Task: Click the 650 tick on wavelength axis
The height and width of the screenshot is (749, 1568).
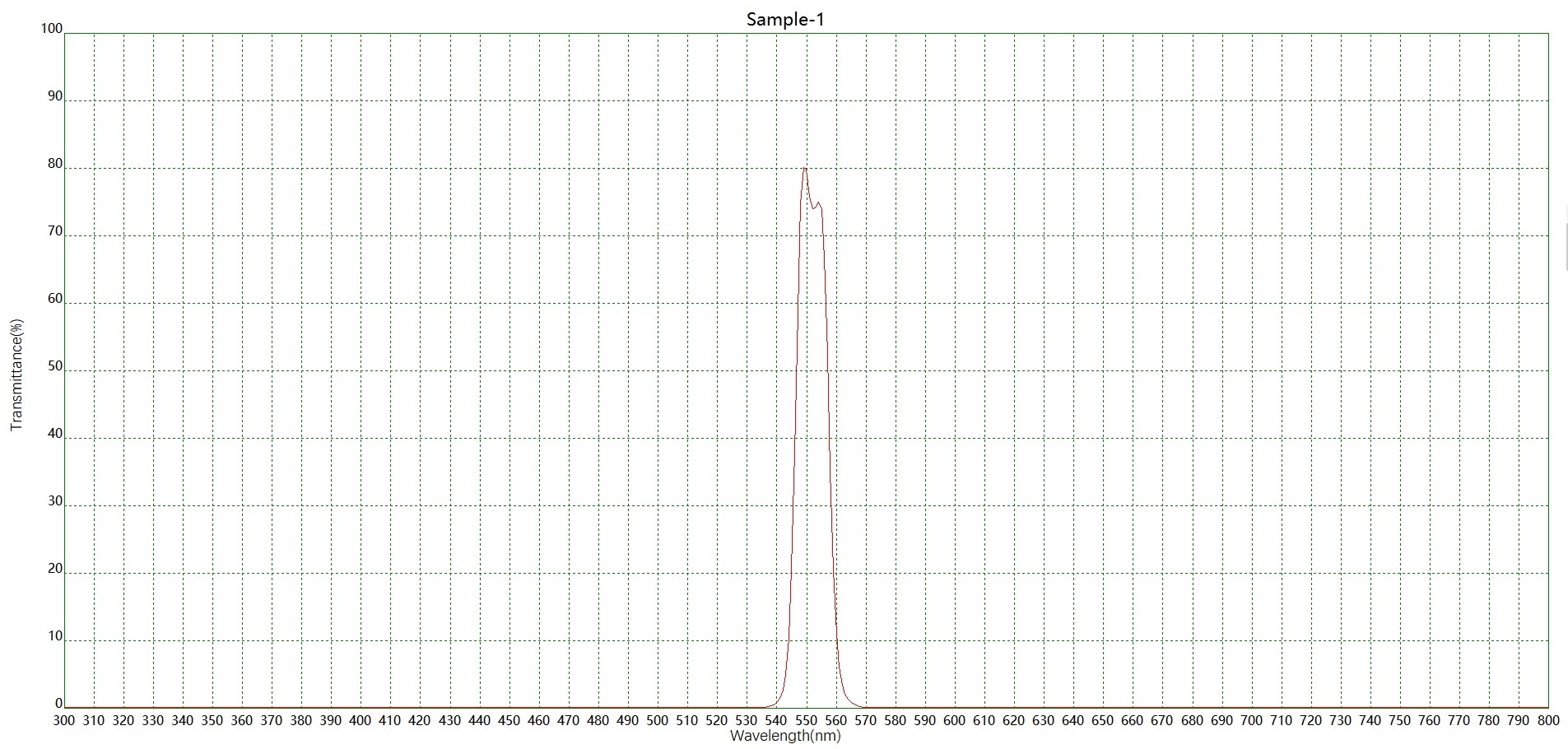Action: point(1103,720)
